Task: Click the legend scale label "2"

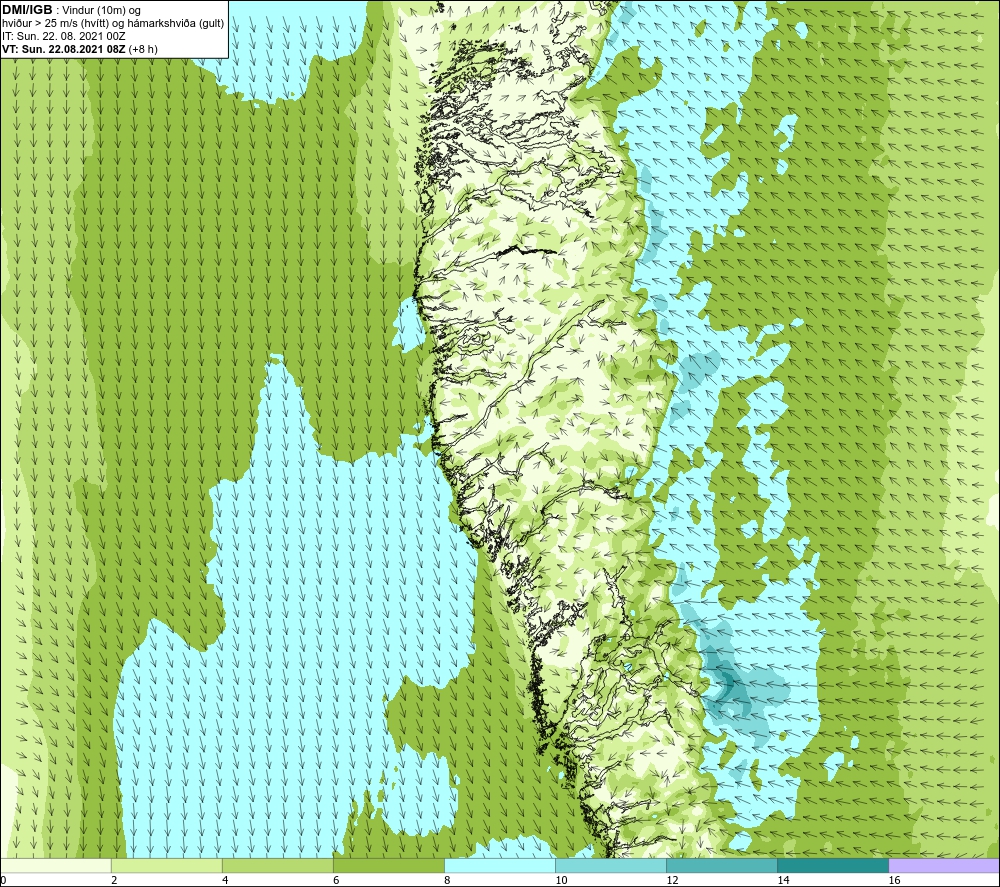Action: coord(114,880)
